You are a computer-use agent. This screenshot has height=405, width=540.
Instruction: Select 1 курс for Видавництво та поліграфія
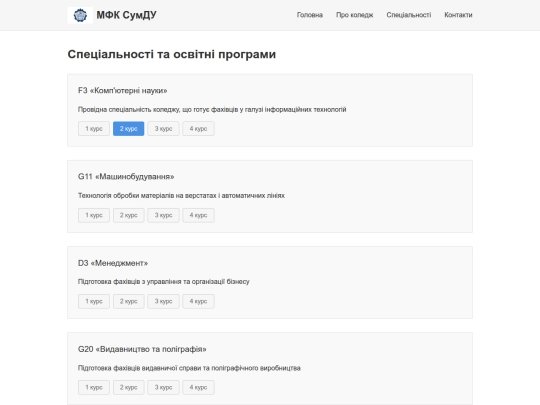point(94,387)
